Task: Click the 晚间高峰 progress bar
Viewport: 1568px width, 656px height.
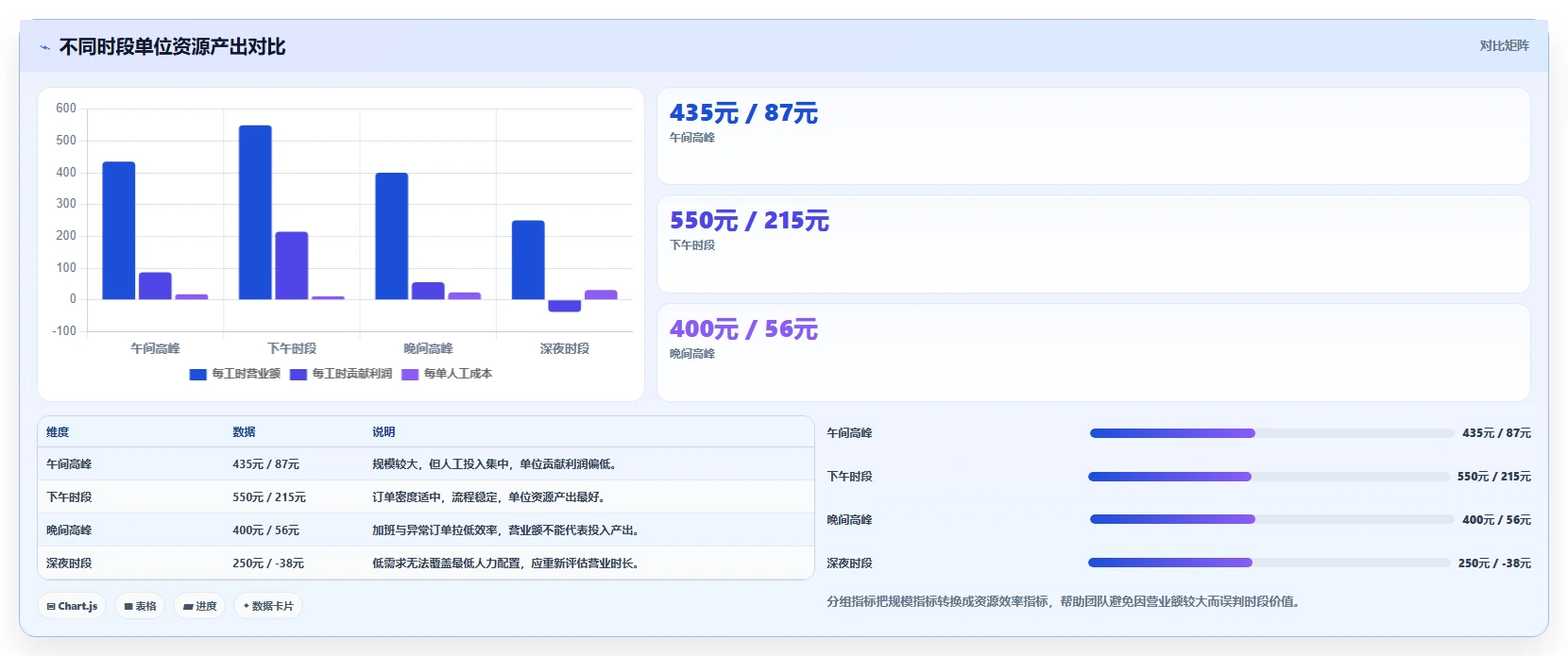Action: (x=1271, y=519)
